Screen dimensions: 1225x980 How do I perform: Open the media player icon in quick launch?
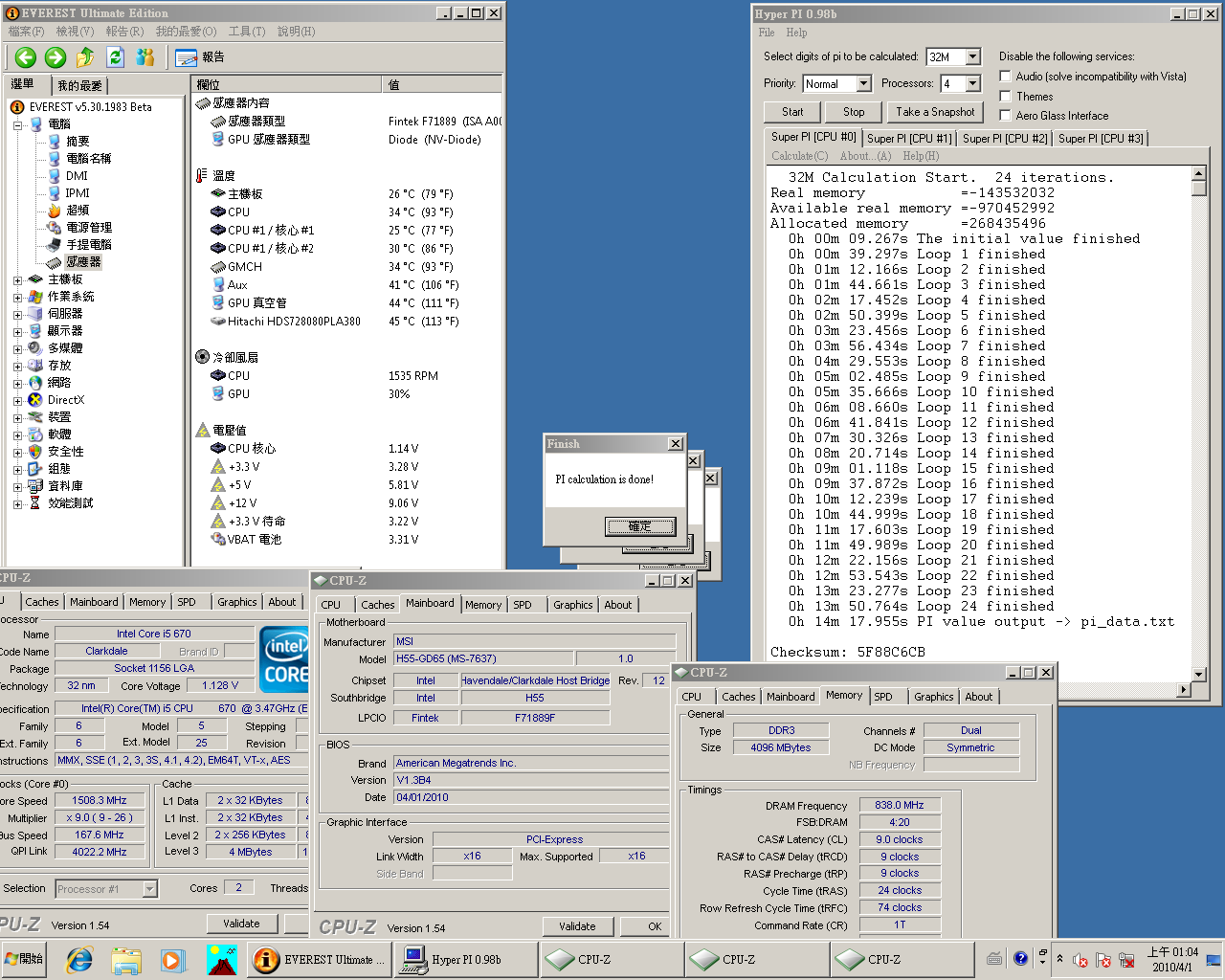click(172, 959)
